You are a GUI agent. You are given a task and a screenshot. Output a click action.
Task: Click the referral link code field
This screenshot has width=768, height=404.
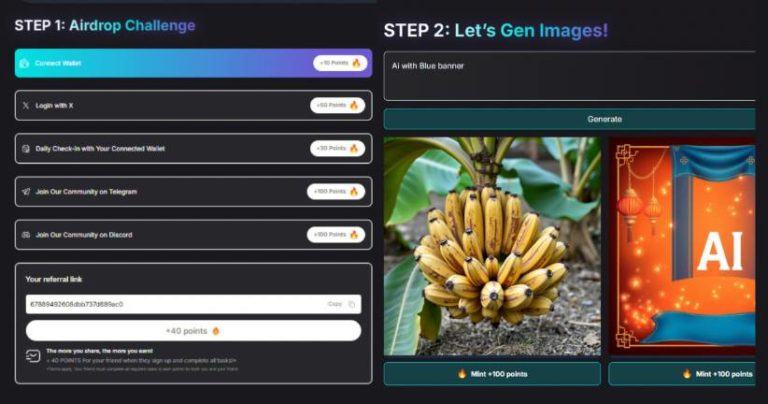pos(193,304)
